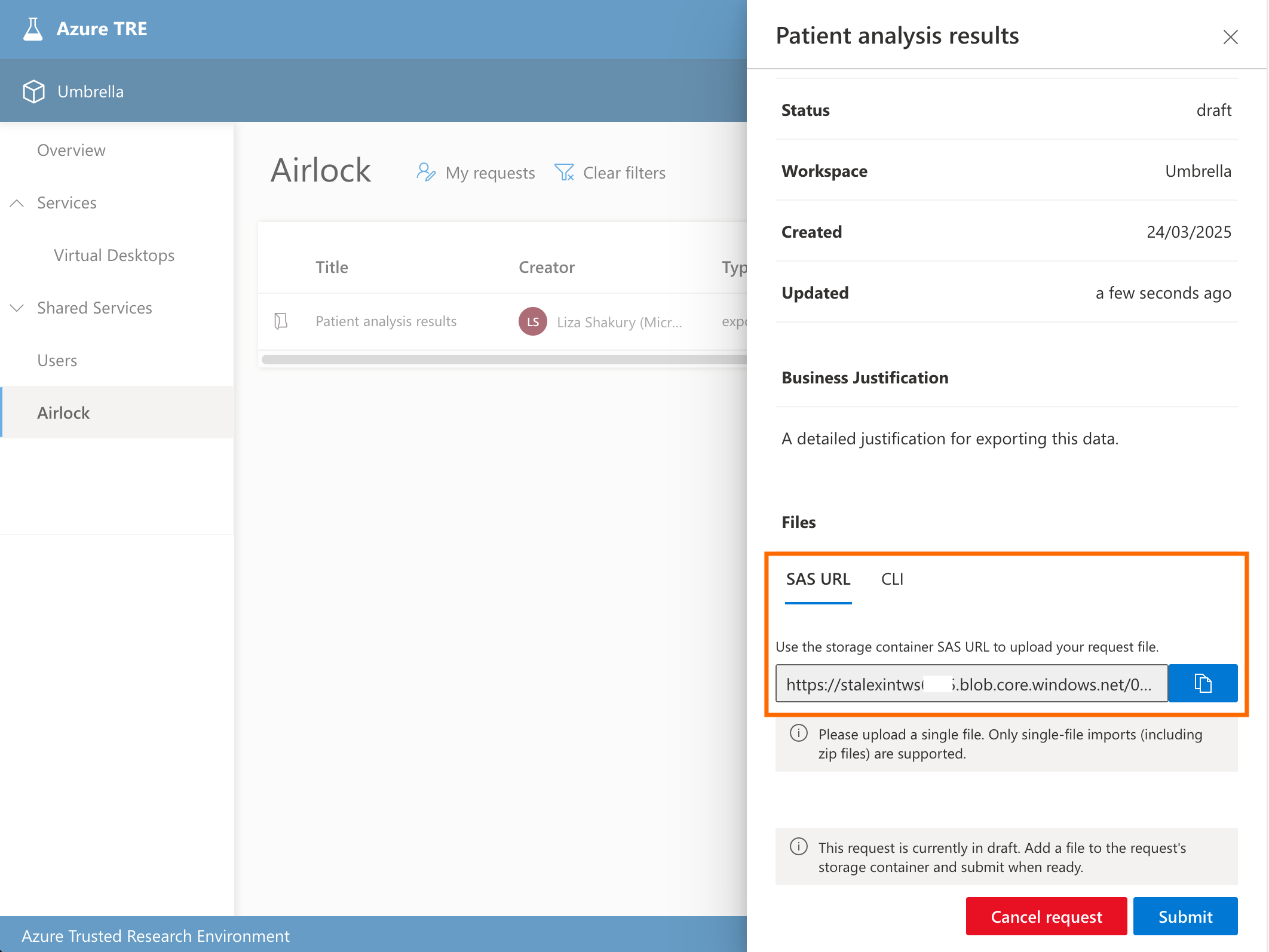Click the SAS URL text field
1269x952 pixels.
(x=971, y=684)
